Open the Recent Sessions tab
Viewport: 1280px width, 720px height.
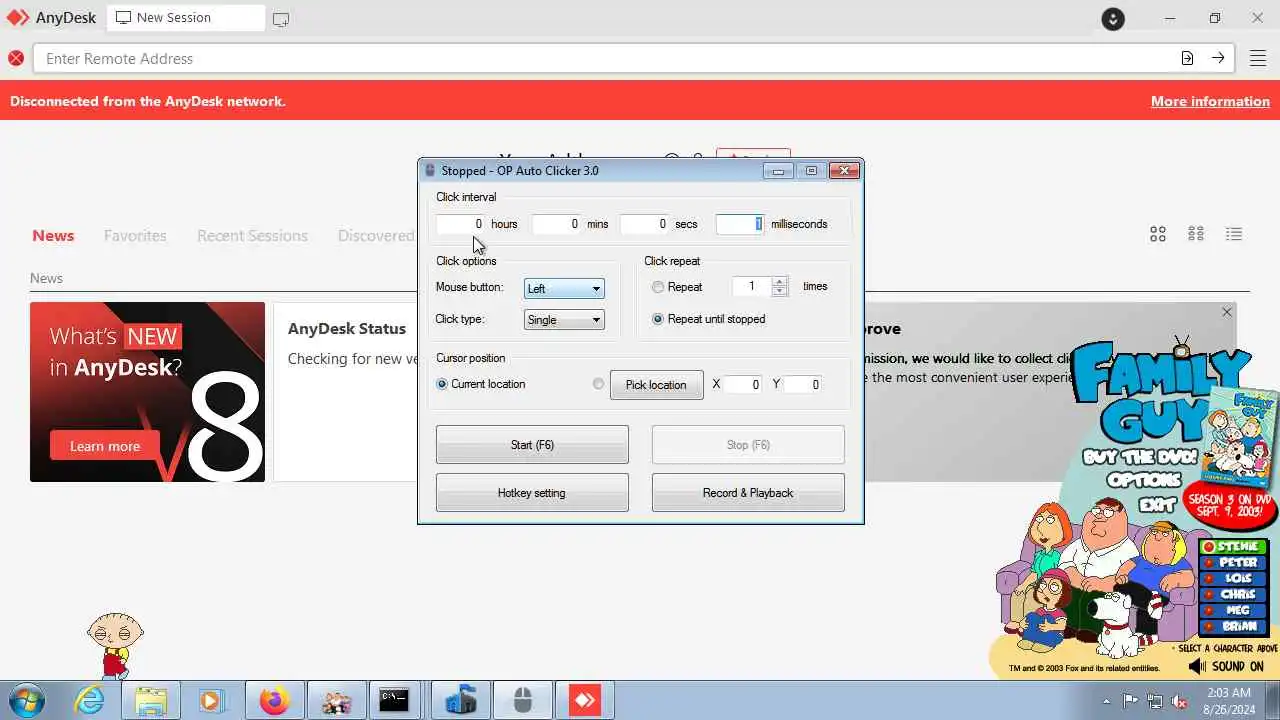coord(252,236)
